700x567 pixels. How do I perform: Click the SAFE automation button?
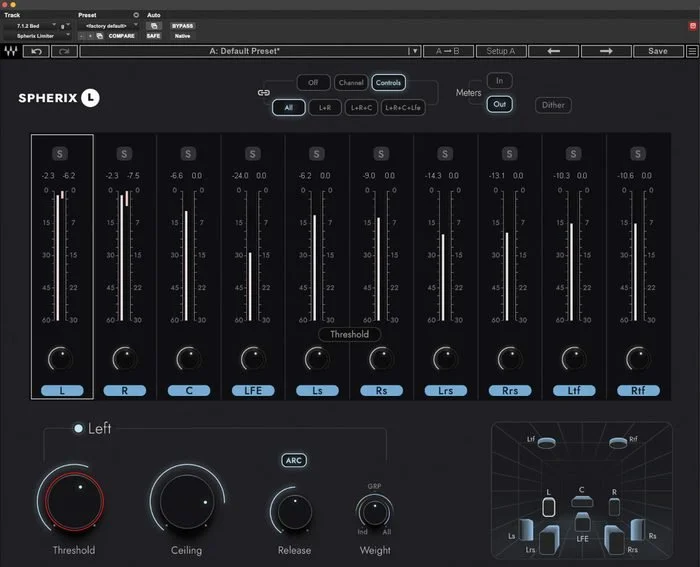[x=154, y=36]
